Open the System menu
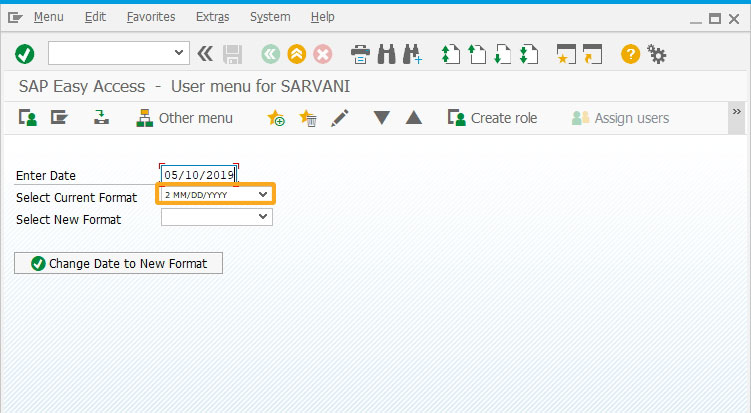This screenshot has height=413, width=751. point(270,17)
